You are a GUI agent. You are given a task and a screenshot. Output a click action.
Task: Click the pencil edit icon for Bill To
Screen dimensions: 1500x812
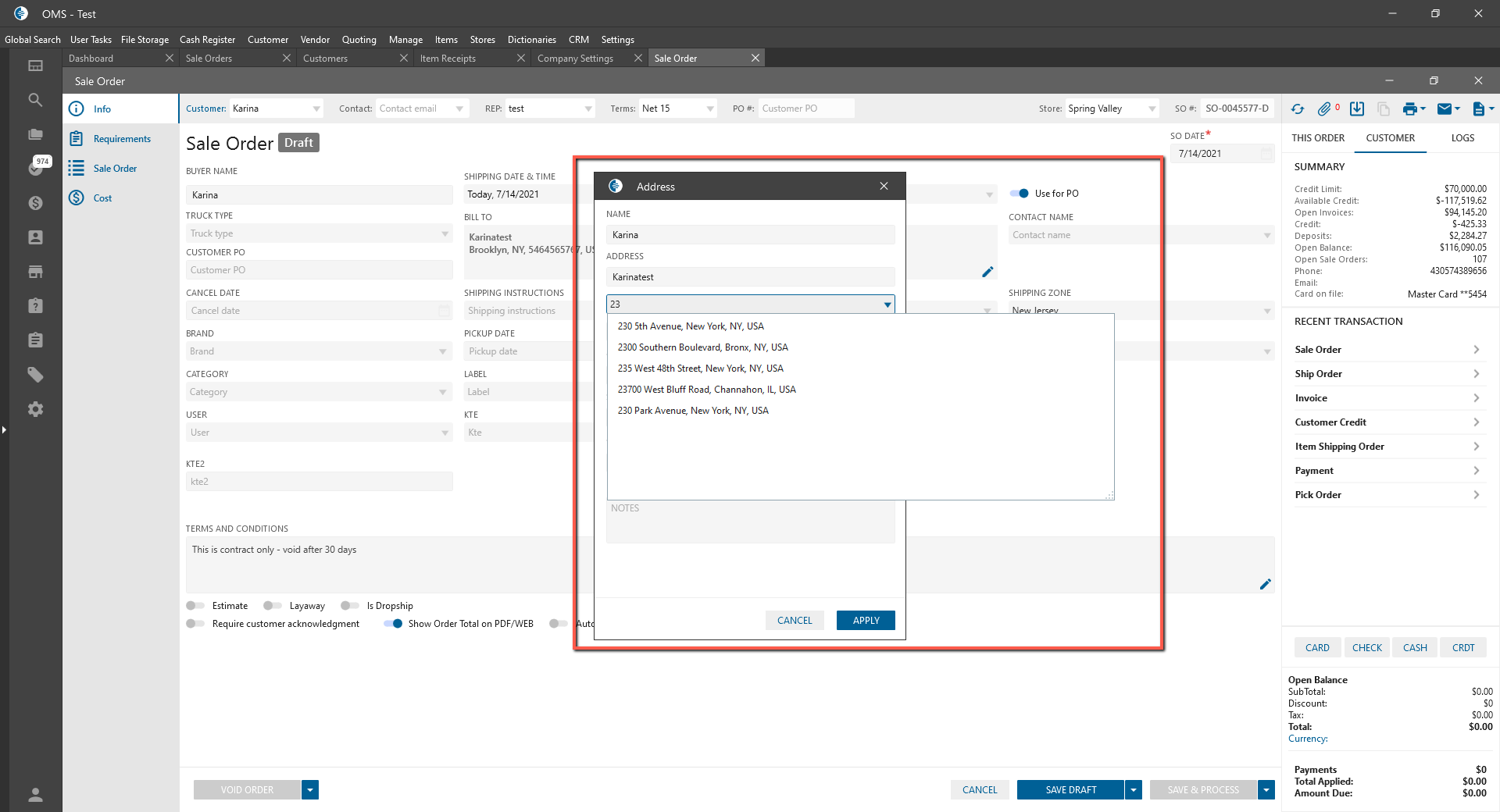987,272
